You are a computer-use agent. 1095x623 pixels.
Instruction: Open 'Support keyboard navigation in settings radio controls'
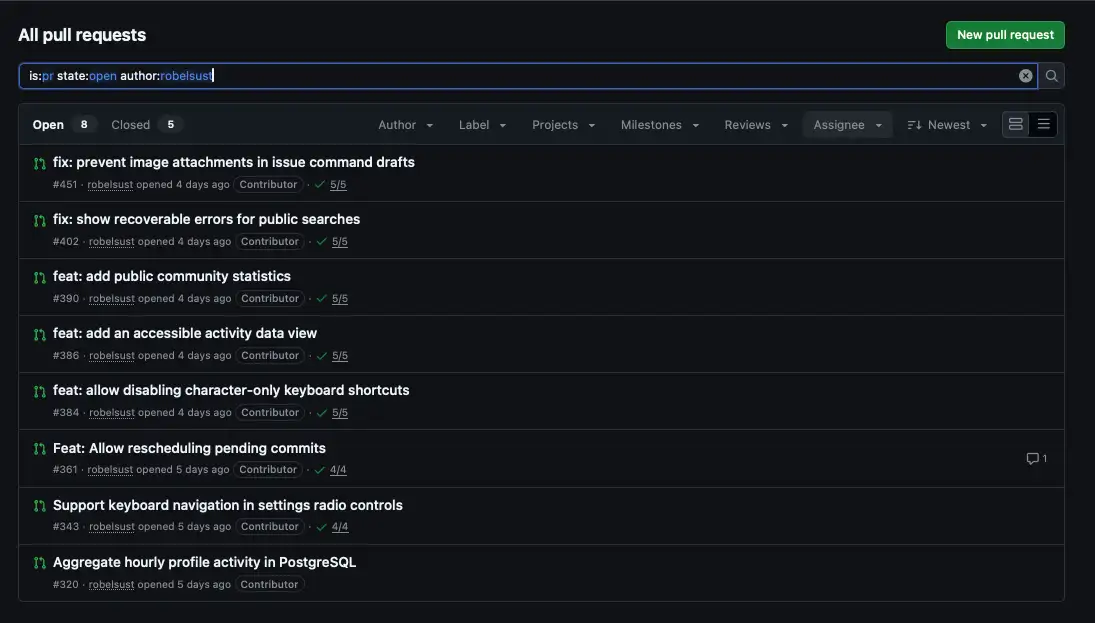(228, 505)
